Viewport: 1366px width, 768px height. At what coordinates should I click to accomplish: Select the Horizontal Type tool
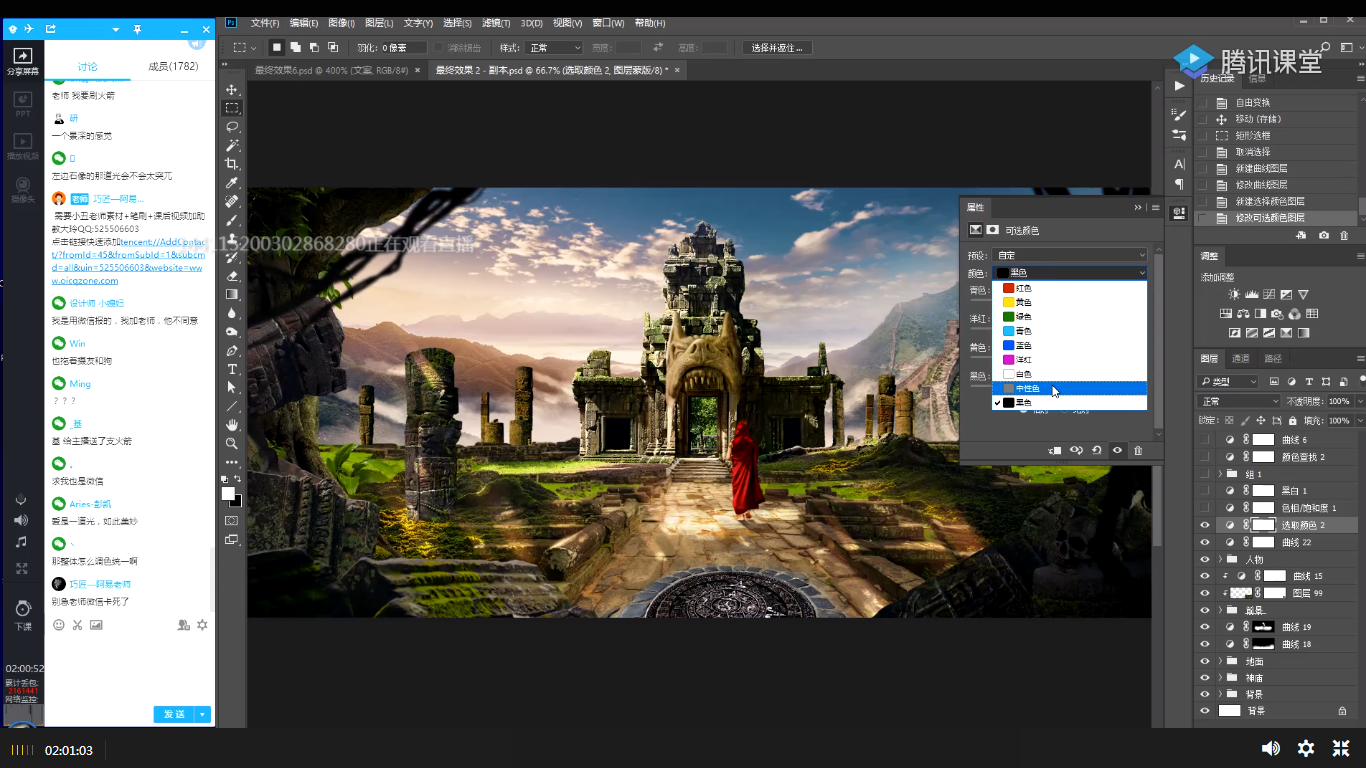tap(232, 369)
